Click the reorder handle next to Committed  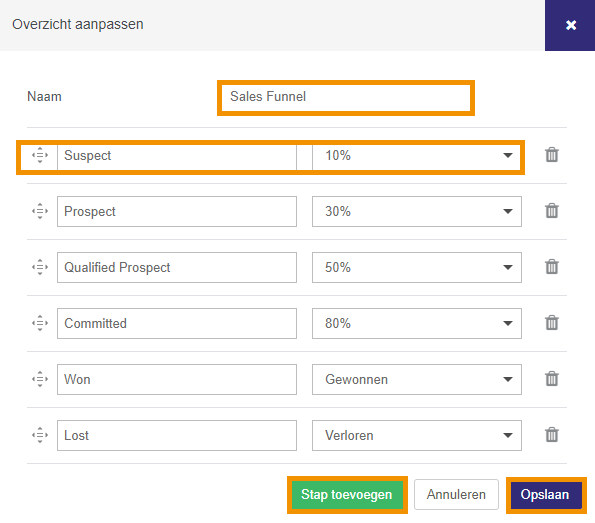40,323
